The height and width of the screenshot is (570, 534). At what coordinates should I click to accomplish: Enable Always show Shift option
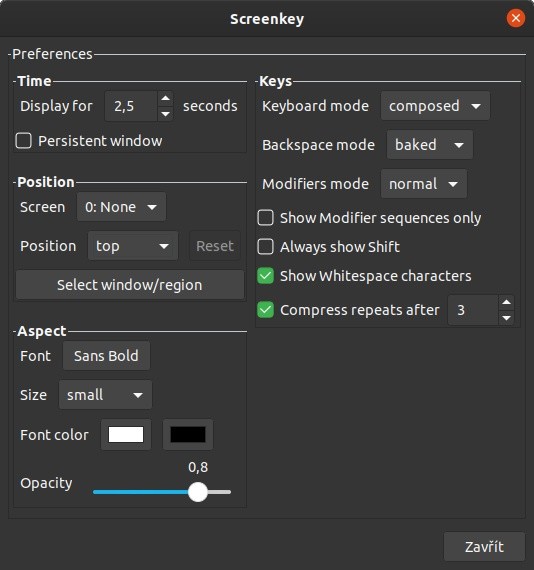coord(265,247)
